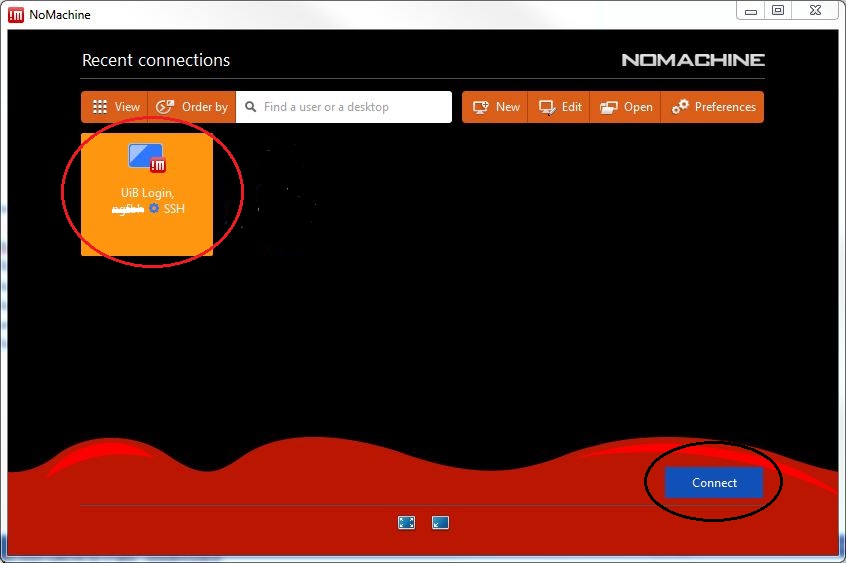The height and width of the screenshot is (563, 846).
Task: Select the UiB Login connection tile
Action: click(147, 194)
